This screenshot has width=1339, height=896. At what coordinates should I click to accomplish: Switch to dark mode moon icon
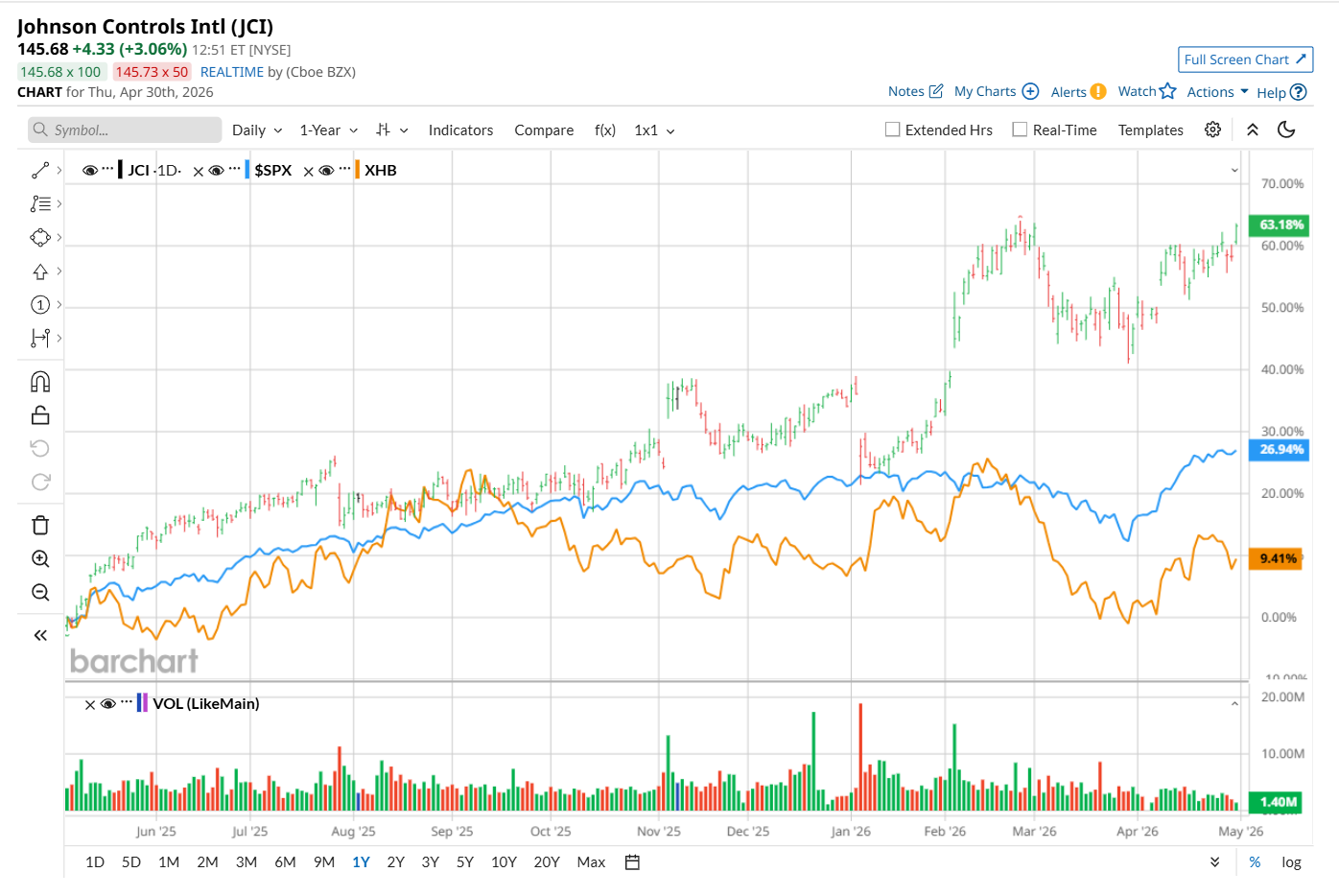(x=1286, y=130)
